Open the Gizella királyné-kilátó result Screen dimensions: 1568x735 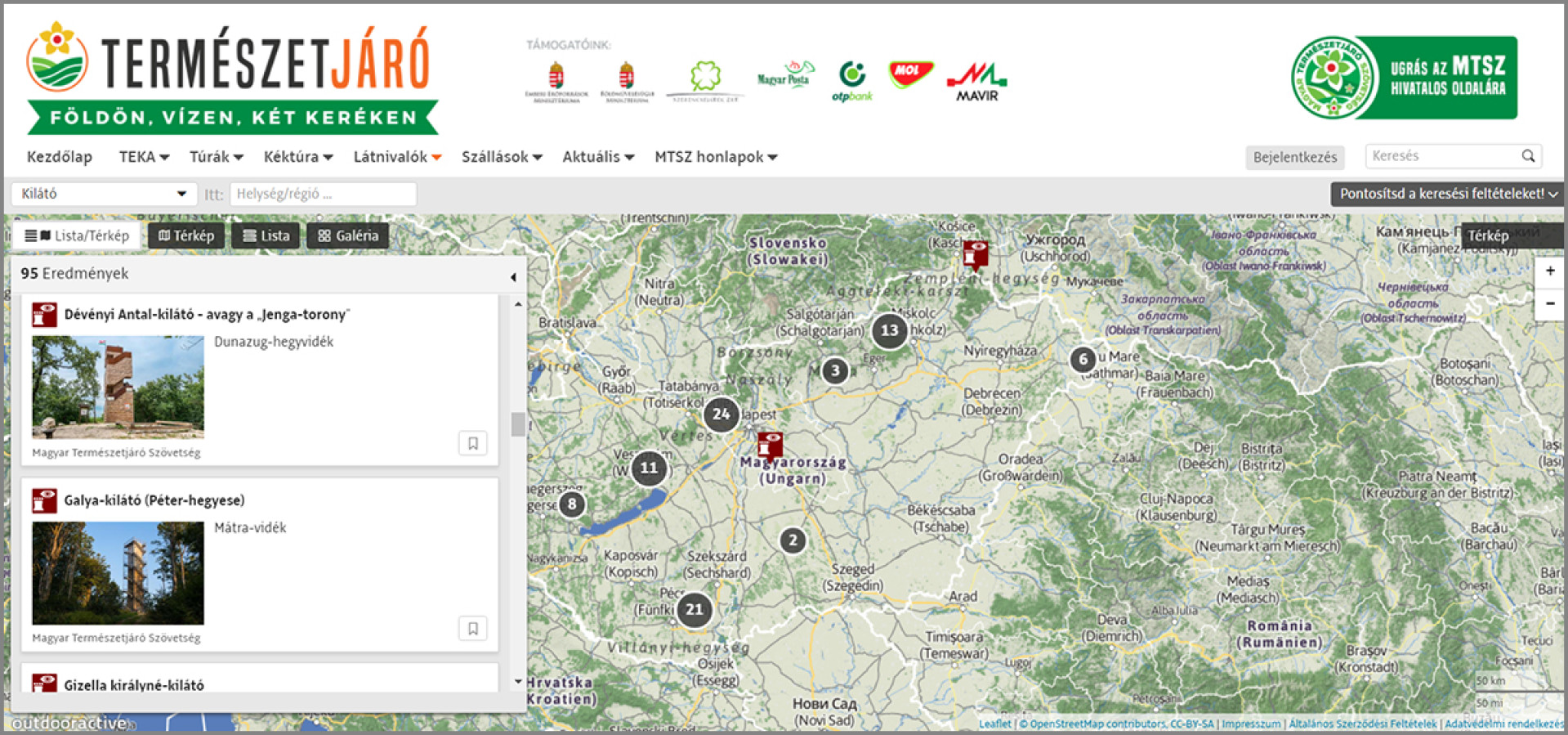click(134, 685)
